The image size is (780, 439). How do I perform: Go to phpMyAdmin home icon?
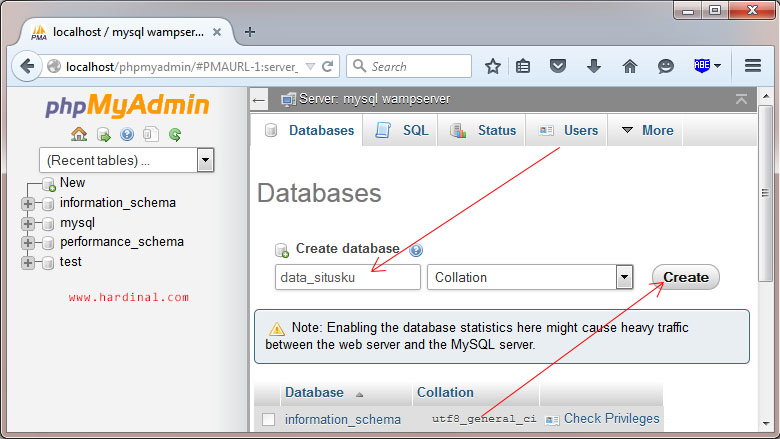point(79,134)
